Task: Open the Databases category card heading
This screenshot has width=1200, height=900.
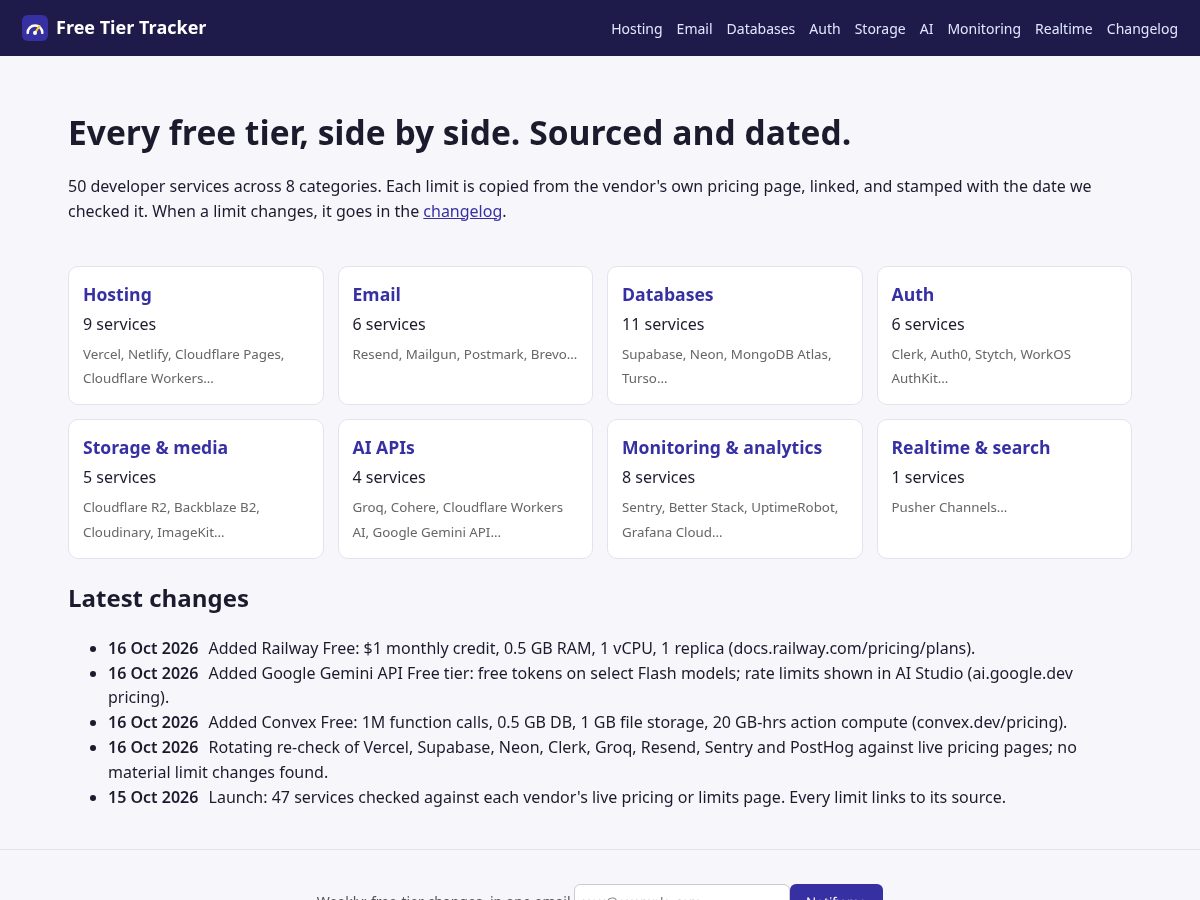Action: pos(667,294)
